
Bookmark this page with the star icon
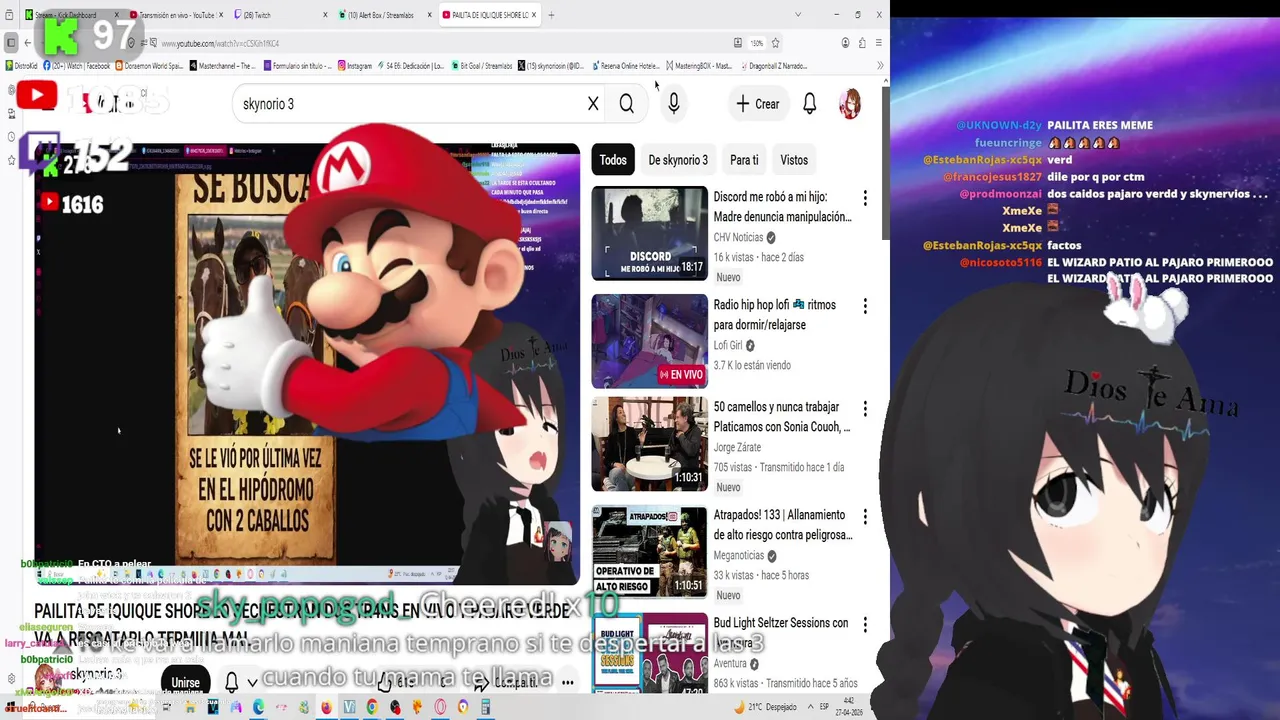pos(775,43)
